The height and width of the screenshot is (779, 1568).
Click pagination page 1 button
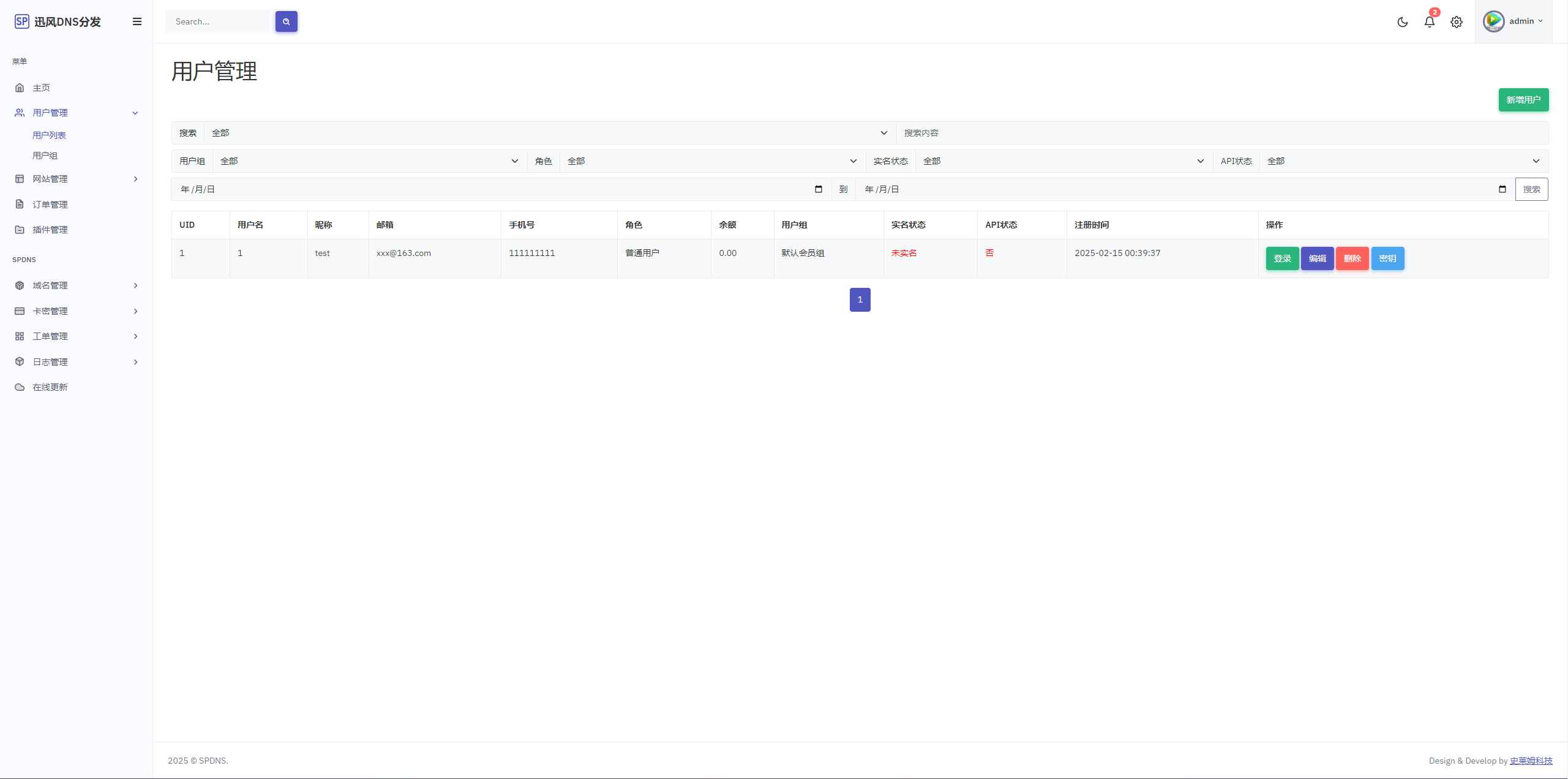pos(859,299)
